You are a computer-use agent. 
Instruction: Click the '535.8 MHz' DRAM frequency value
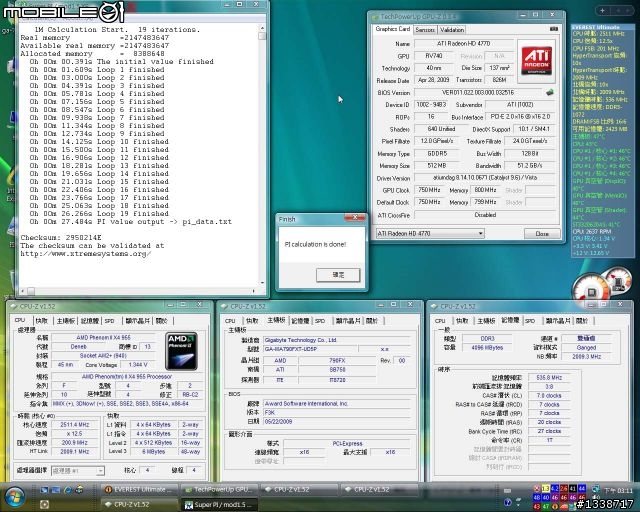pyautogui.click(x=549, y=378)
